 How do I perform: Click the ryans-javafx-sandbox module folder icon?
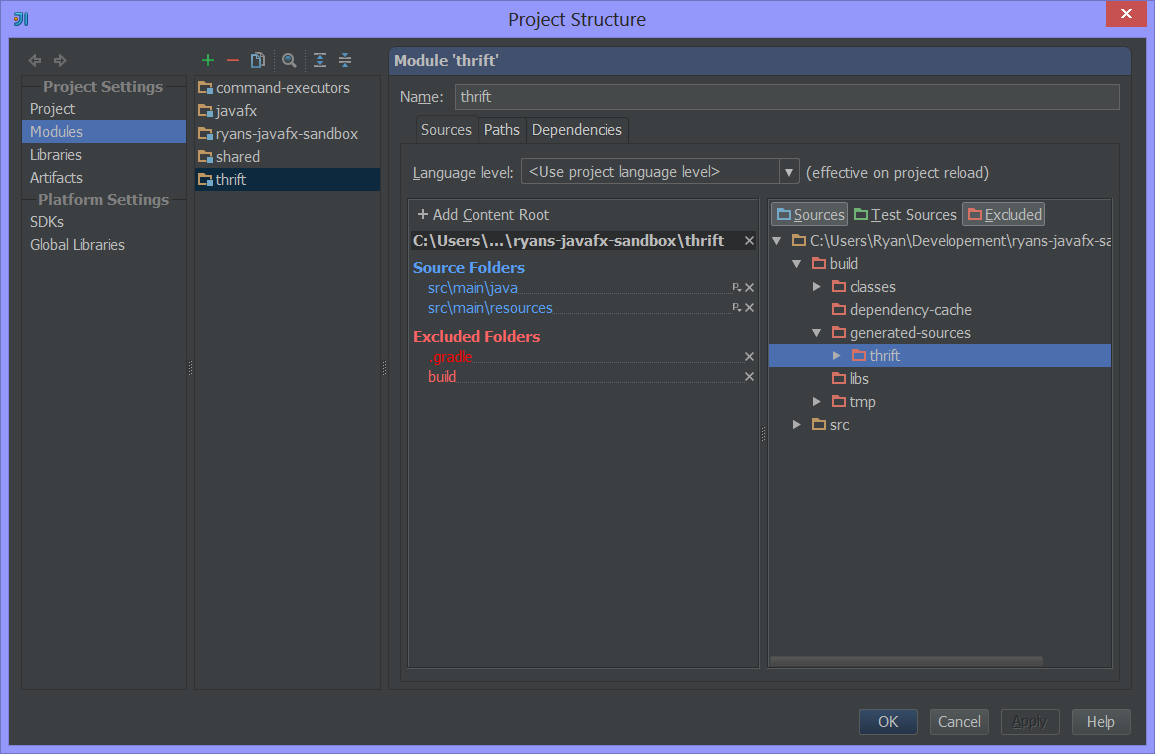(206, 134)
